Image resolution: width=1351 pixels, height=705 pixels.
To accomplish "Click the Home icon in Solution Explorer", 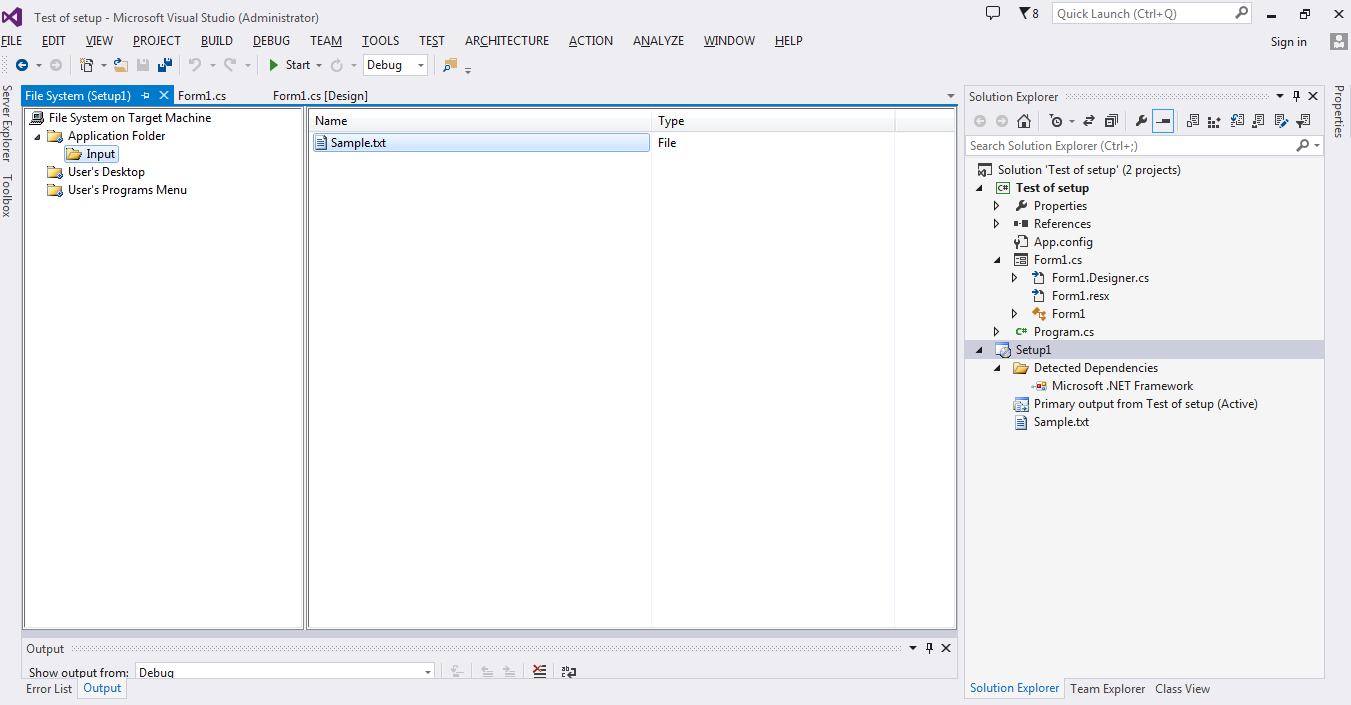I will (1024, 121).
